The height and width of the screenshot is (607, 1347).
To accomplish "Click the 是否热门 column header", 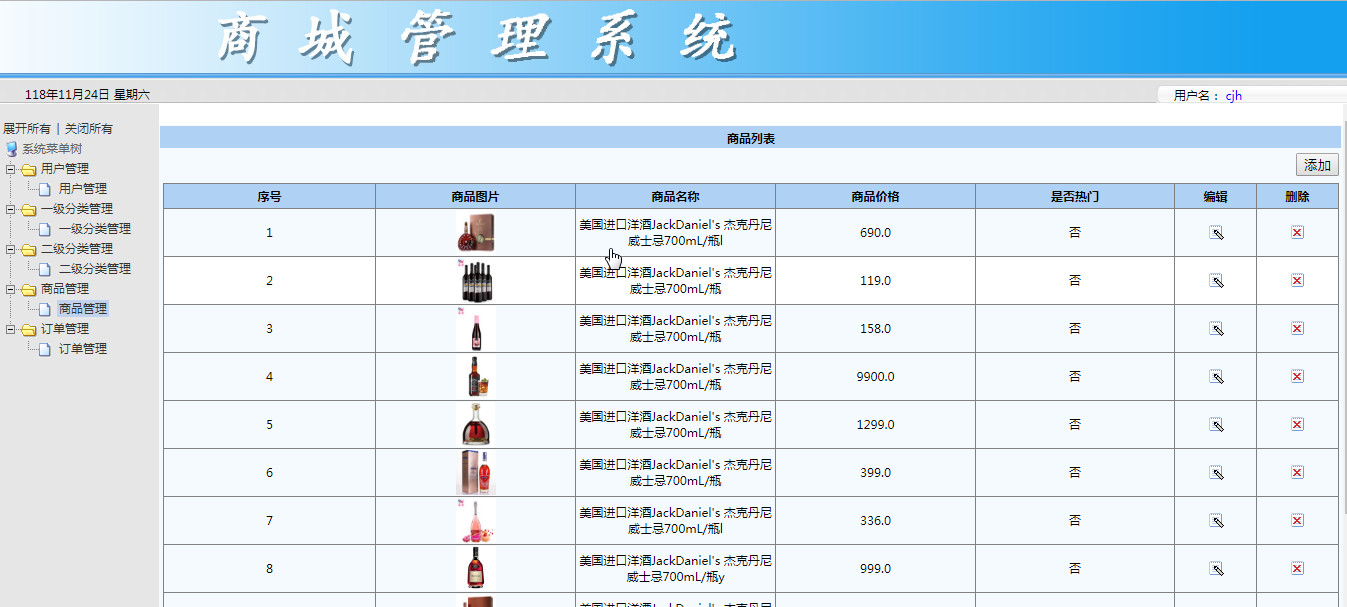I will pyautogui.click(x=1075, y=197).
